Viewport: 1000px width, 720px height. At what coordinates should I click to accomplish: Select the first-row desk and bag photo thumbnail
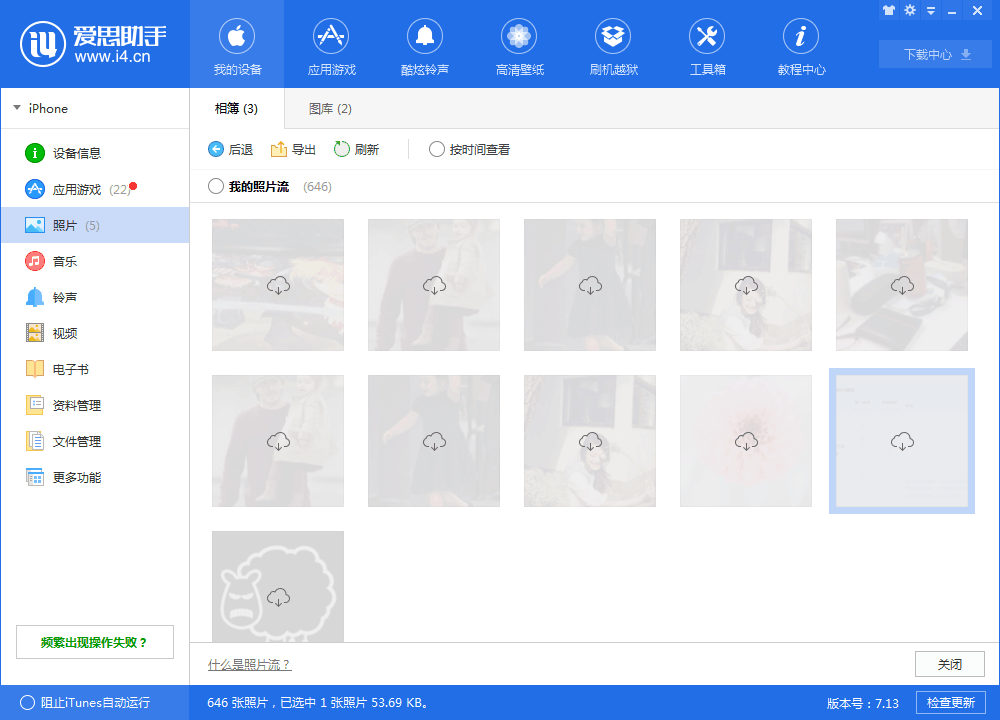click(x=902, y=285)
